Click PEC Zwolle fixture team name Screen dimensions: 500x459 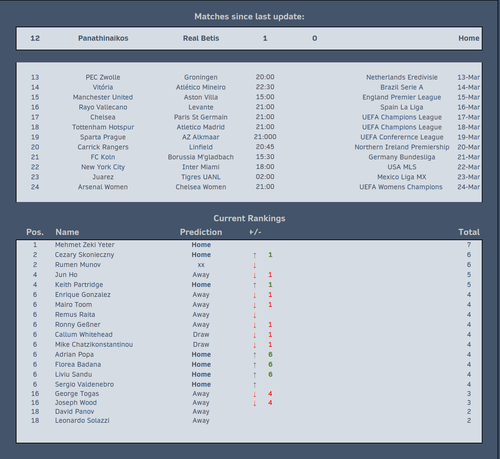click(x=103, y=77)
